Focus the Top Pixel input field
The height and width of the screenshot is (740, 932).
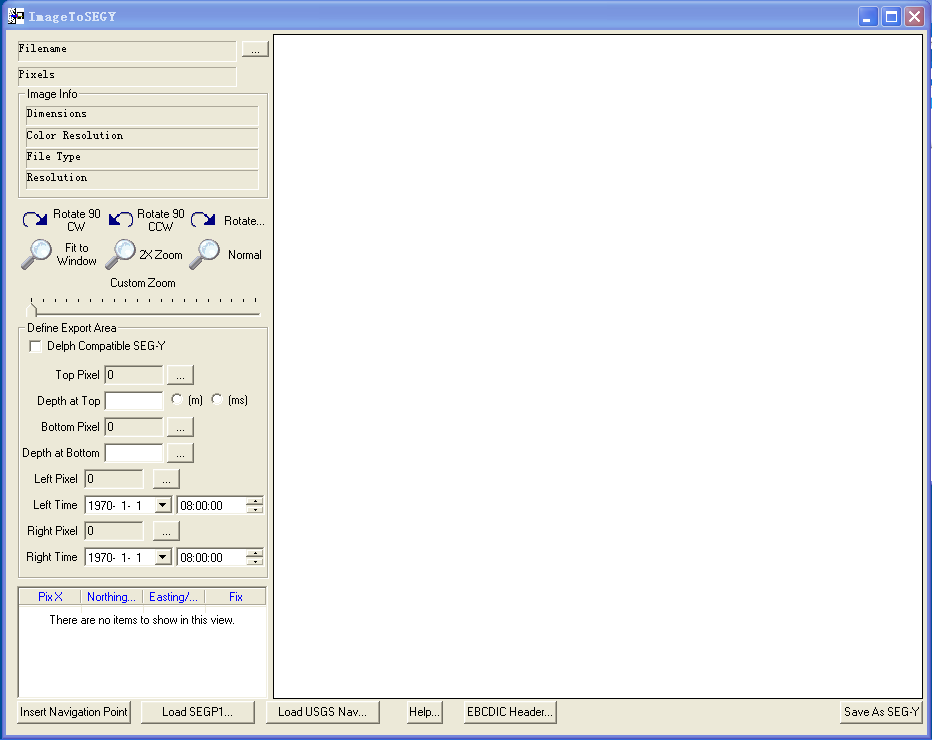coord(134,375)
